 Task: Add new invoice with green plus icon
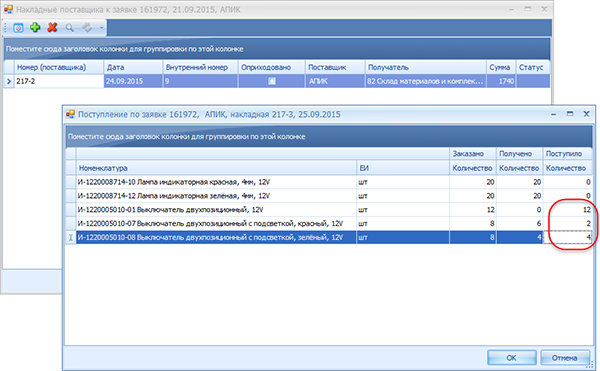(x=35, y=27)
